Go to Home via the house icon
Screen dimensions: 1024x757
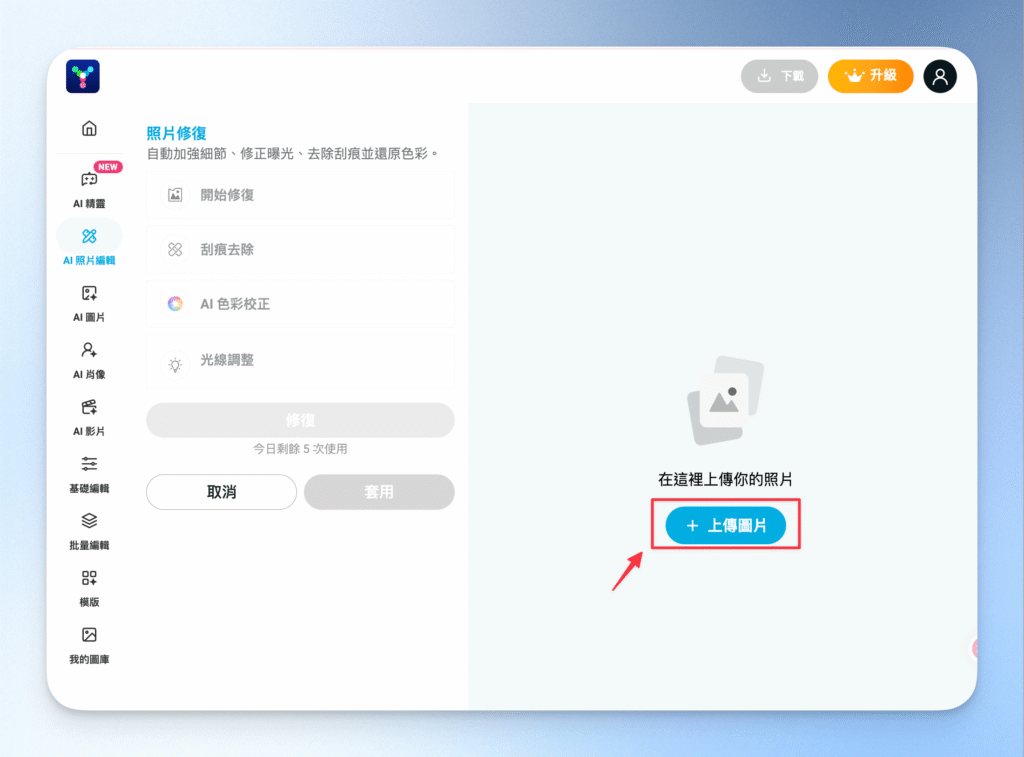tap(89, 128)
